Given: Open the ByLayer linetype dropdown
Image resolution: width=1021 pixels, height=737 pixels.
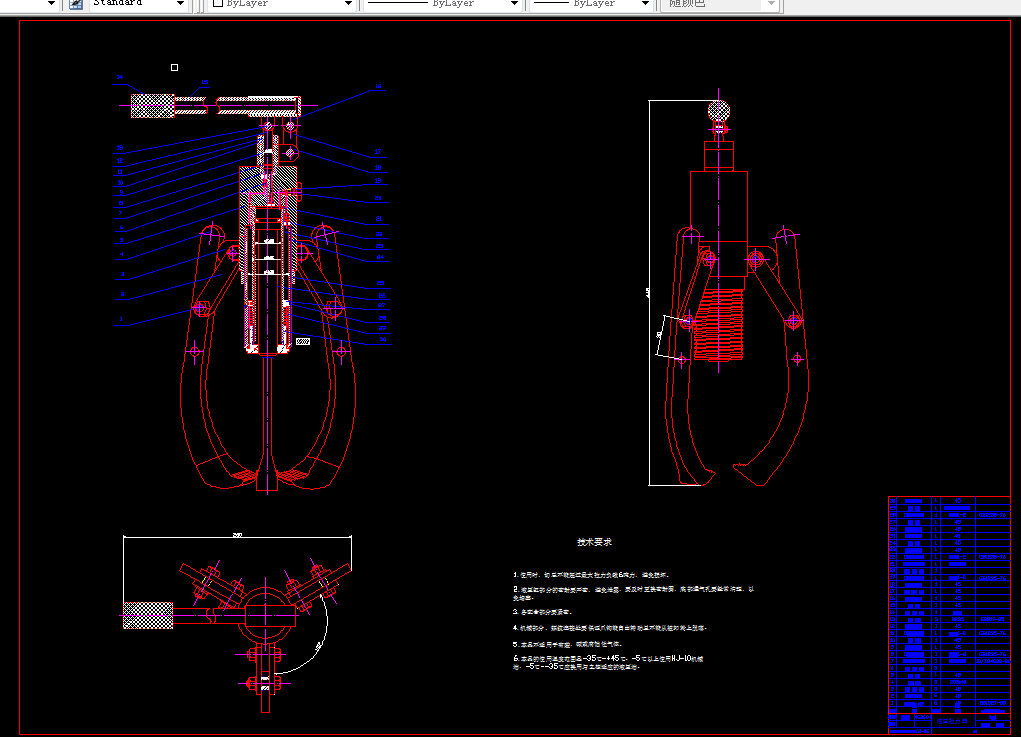Looking at the screenshot, I should tap(514, 4).
